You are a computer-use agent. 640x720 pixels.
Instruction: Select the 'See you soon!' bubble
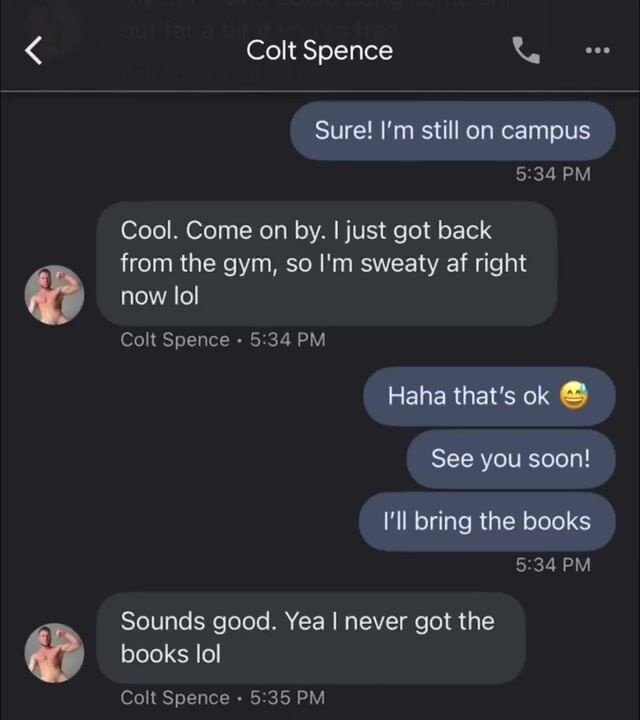[511, 459]
